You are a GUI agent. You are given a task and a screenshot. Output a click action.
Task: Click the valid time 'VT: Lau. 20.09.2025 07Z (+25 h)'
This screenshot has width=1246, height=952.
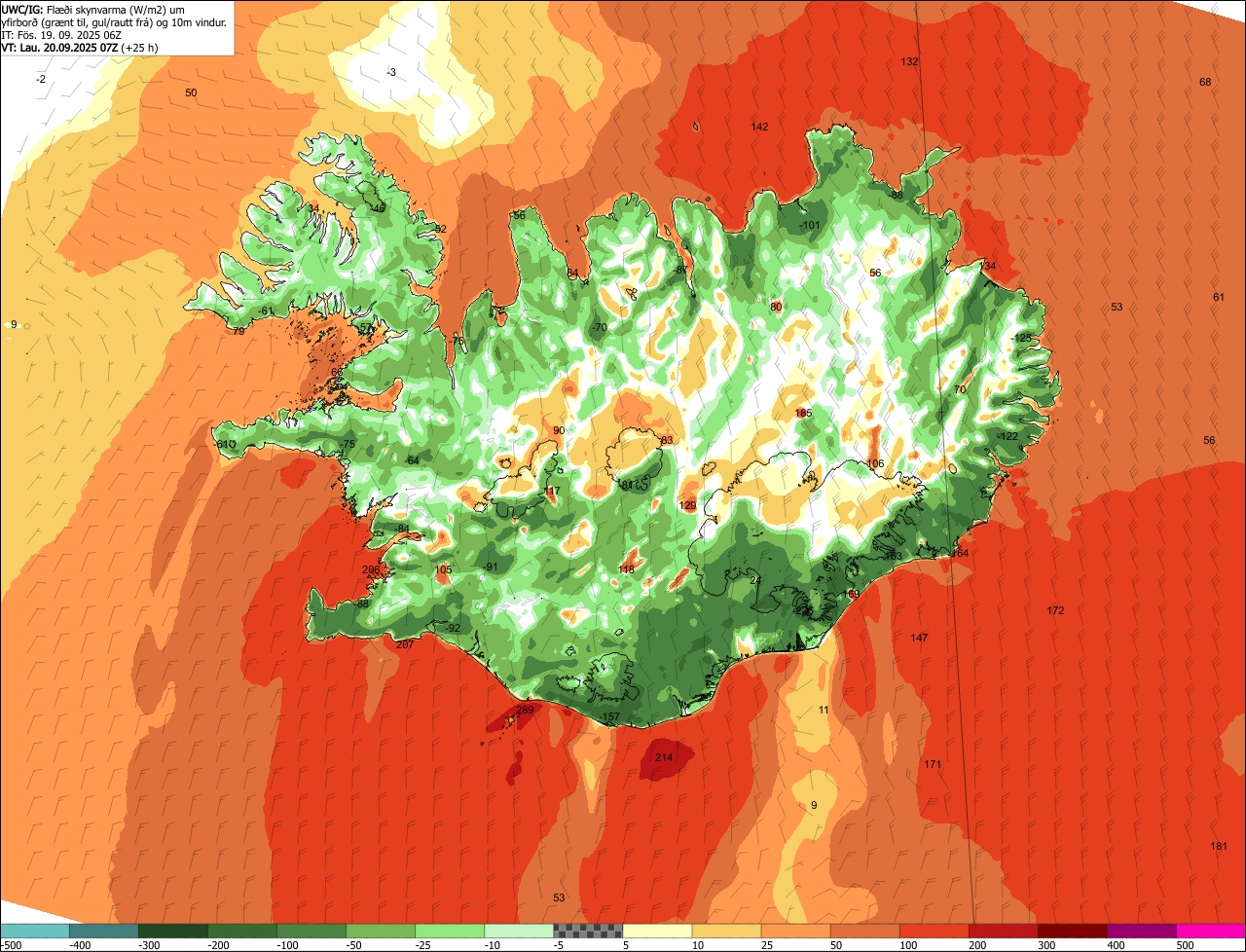pos(80,47)
